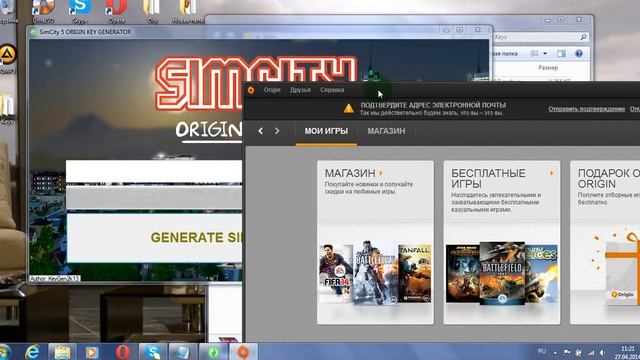Sort by the Размер column header in Explorer
The height and width of the screenshot is (360, 640).
(548, 68)
